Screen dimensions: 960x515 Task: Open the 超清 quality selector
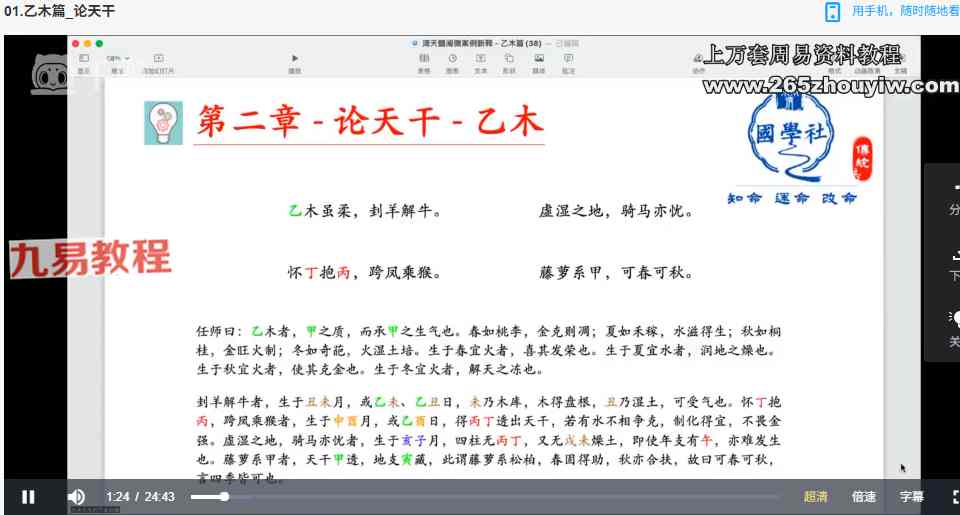pyautogui.click(x=816, y=497)
